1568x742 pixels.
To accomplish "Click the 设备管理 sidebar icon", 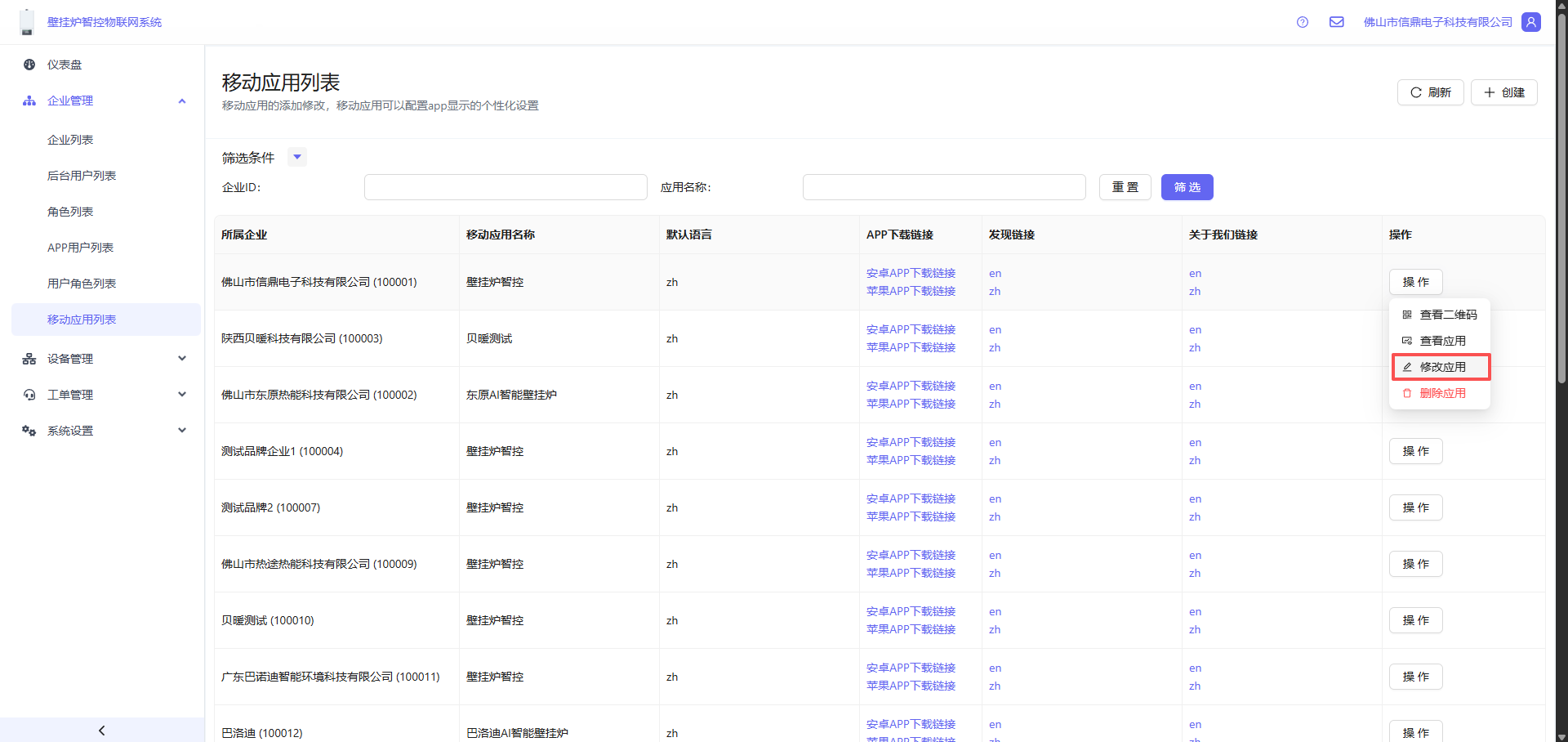I will (x=29, y=359).
